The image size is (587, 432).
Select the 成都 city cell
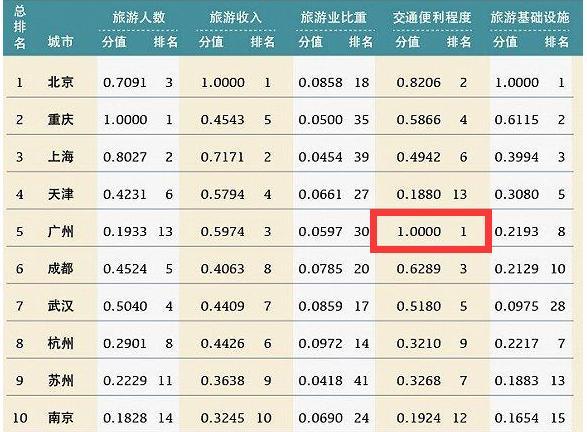[x=60, y=268]
